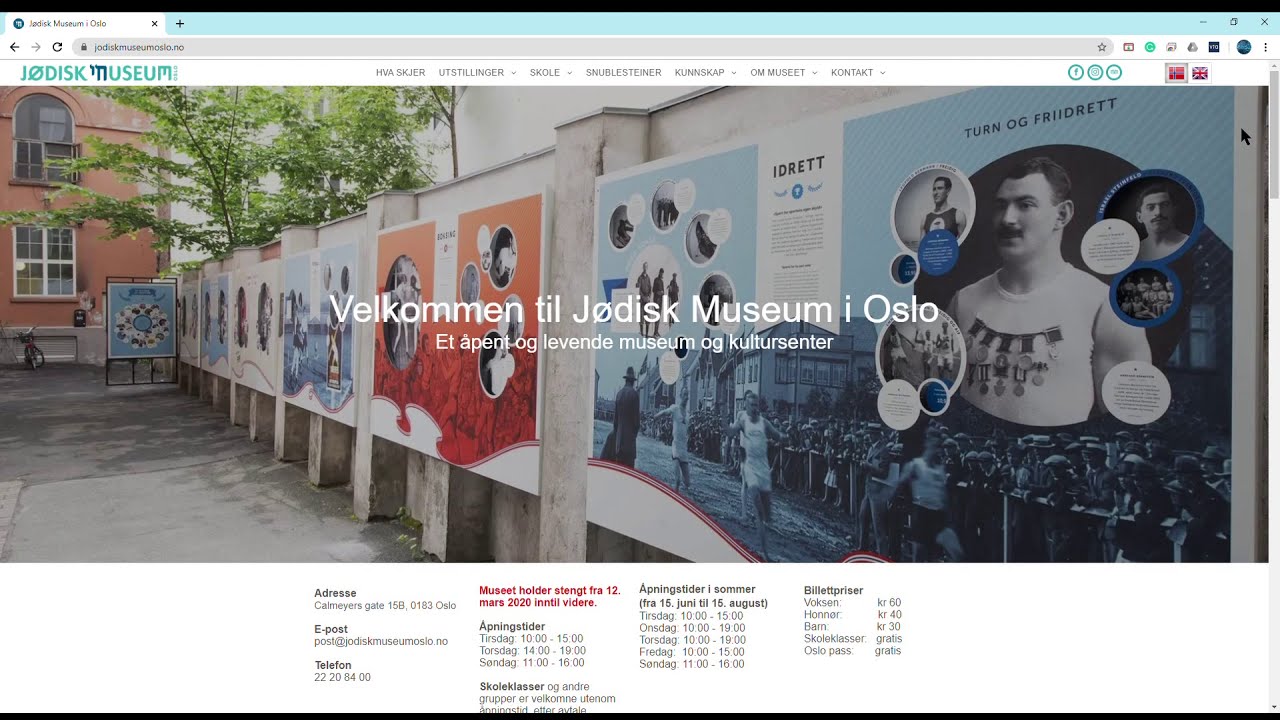Image resolution: width=1280 pixels, height=720 pixels.
Task: Click Onsdag 10:00 - 19:00 summer hours
Action: (692, 628)
